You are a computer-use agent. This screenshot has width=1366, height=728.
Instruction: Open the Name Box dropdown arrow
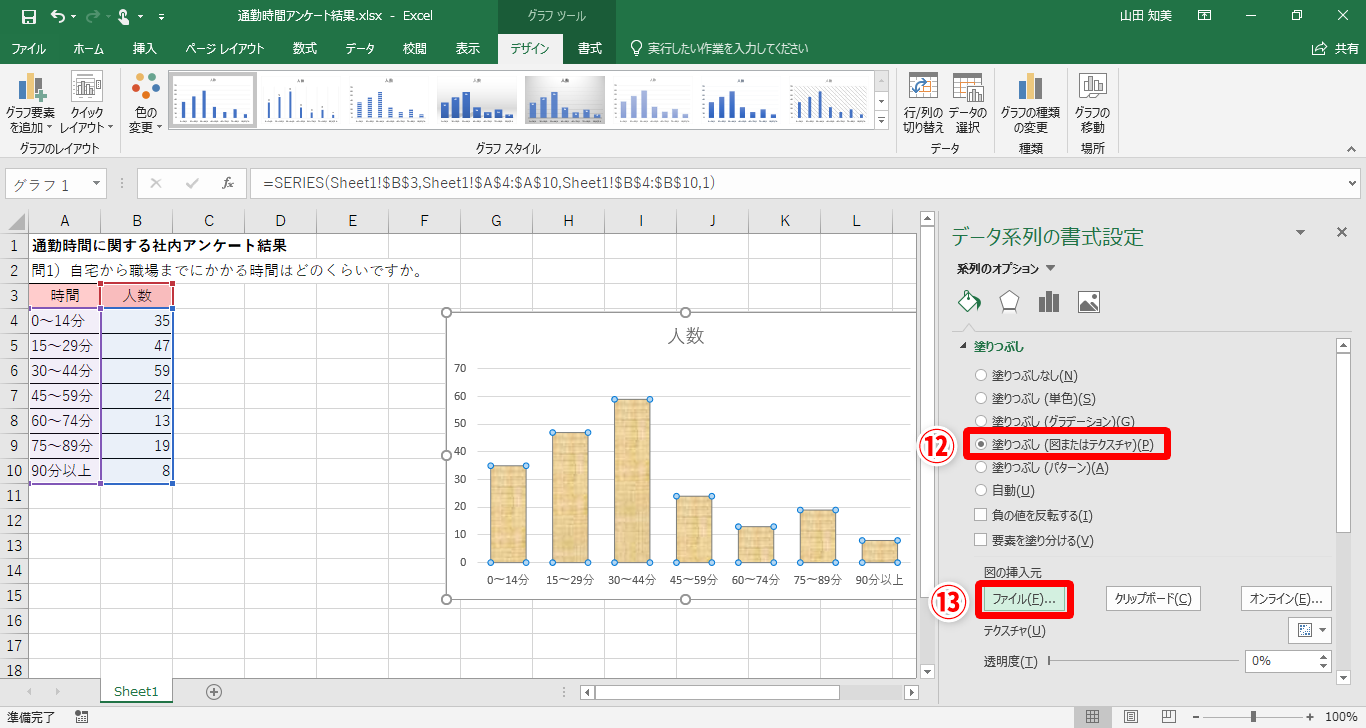point(96,184)
